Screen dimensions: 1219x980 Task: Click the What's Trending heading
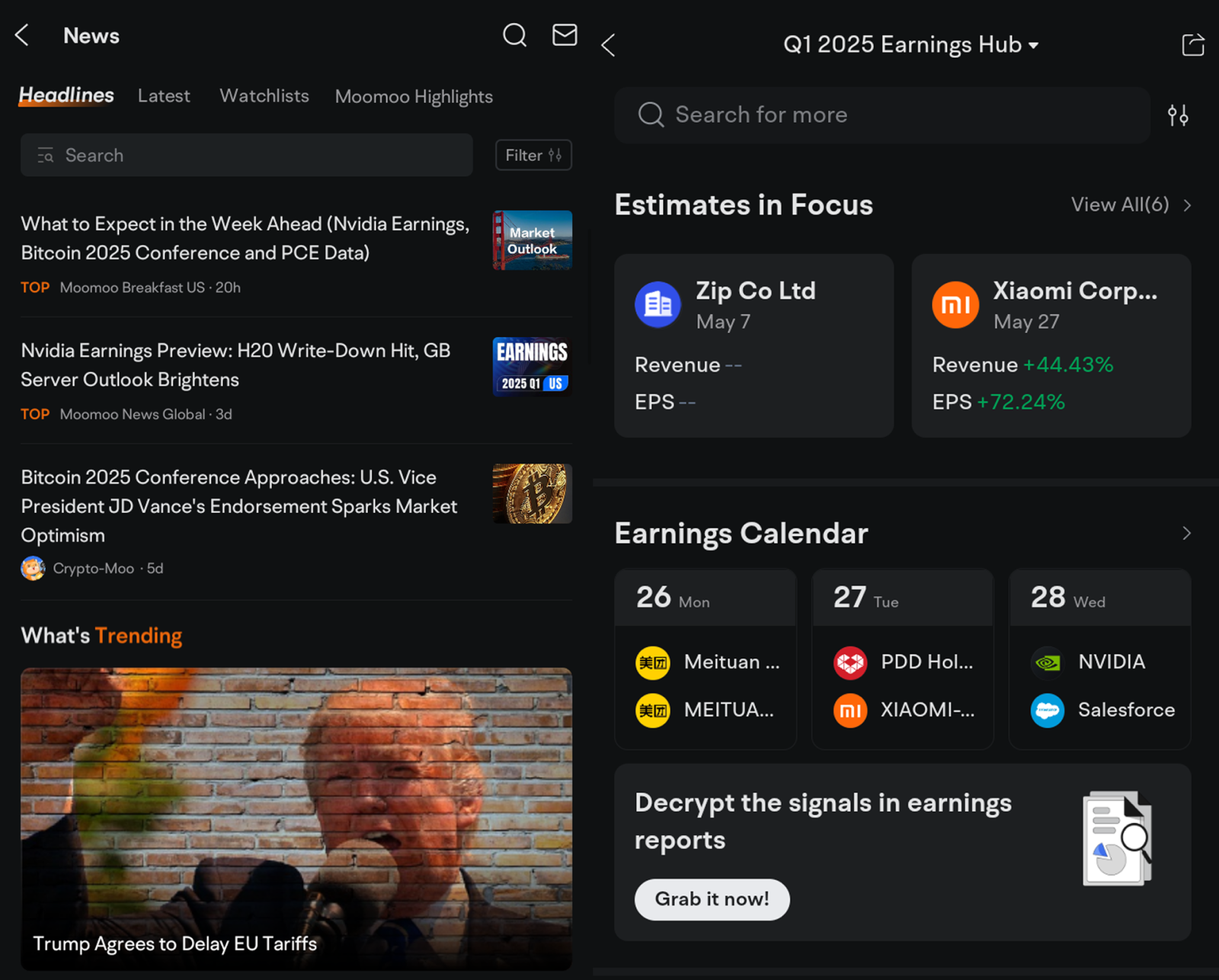click(101, 636)
